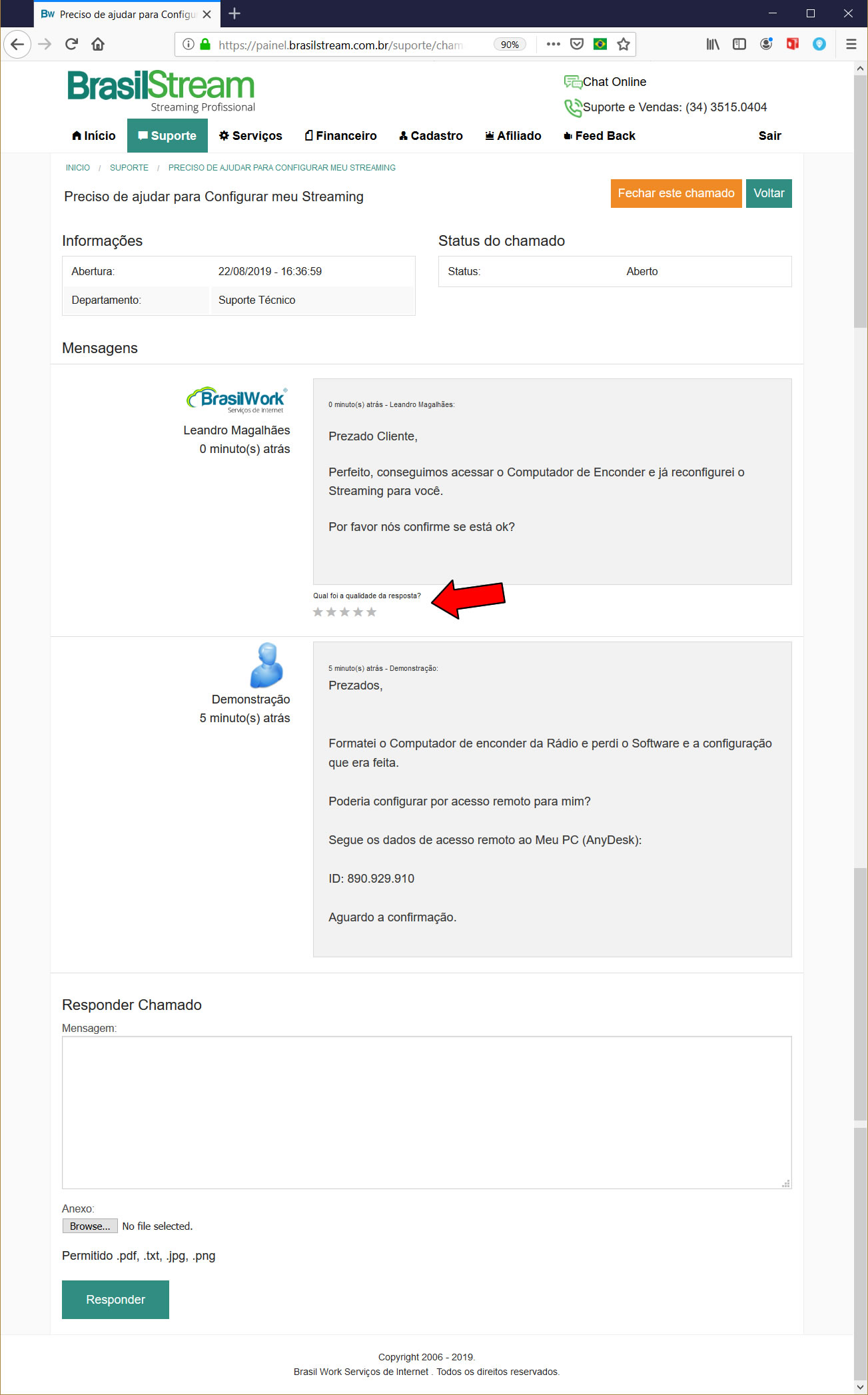Screen dimensions: 868x1395
Task: Select the first rating star
Action: point(318,612)
